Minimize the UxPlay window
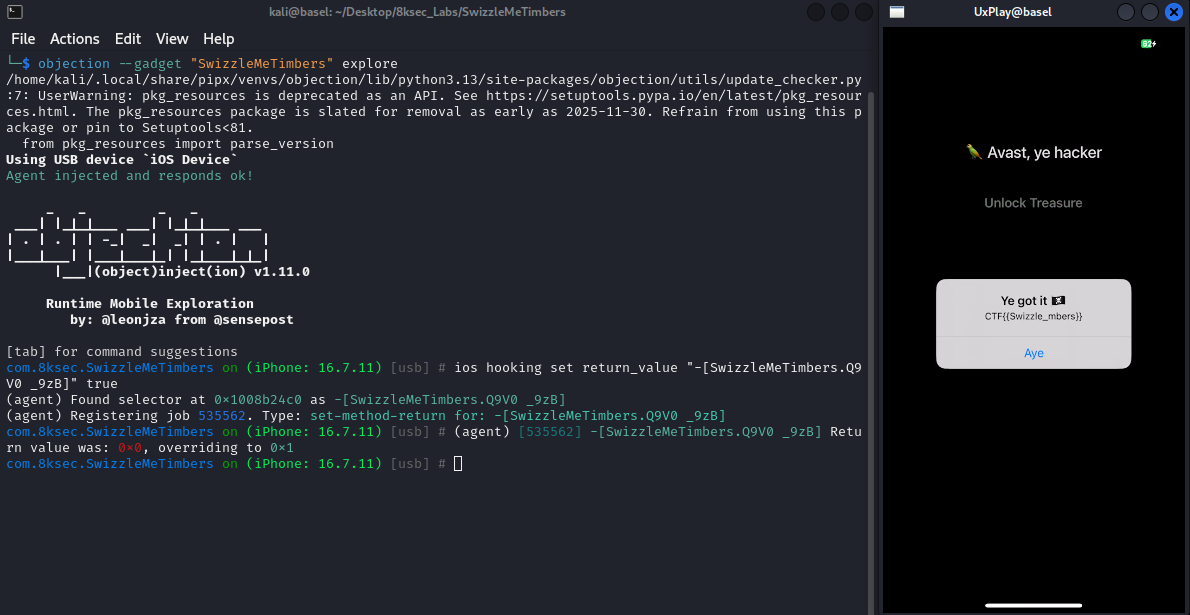This screenshot has width=1190, height=615. [x=1126, y=12]
